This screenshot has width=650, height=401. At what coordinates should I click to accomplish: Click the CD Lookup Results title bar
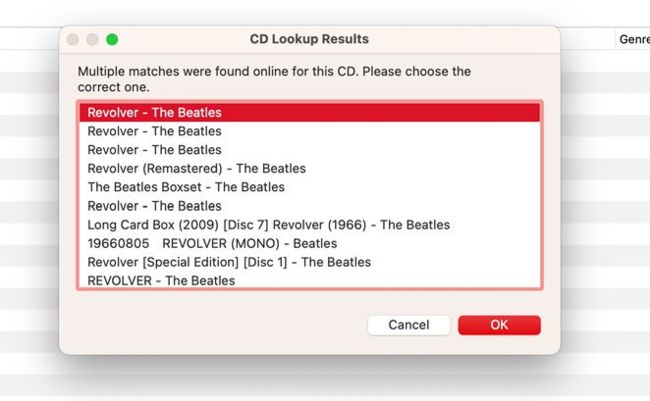309,39
